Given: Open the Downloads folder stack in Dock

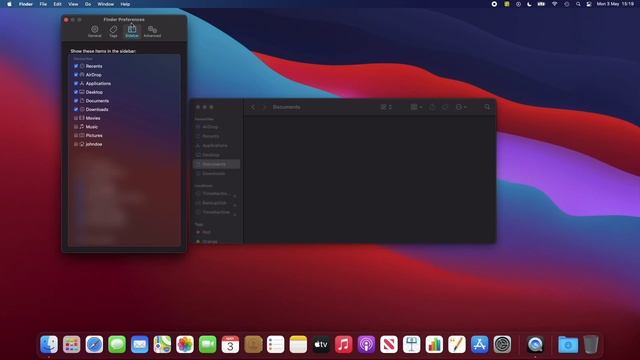Looking at the screenshot, I should coord(568,344).
